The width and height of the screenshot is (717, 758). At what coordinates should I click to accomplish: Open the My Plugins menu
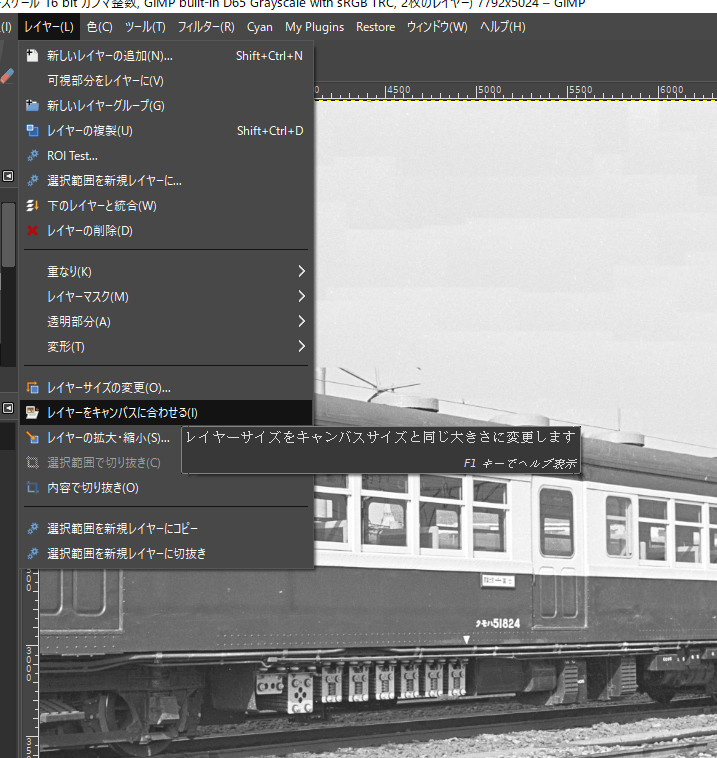314,27
